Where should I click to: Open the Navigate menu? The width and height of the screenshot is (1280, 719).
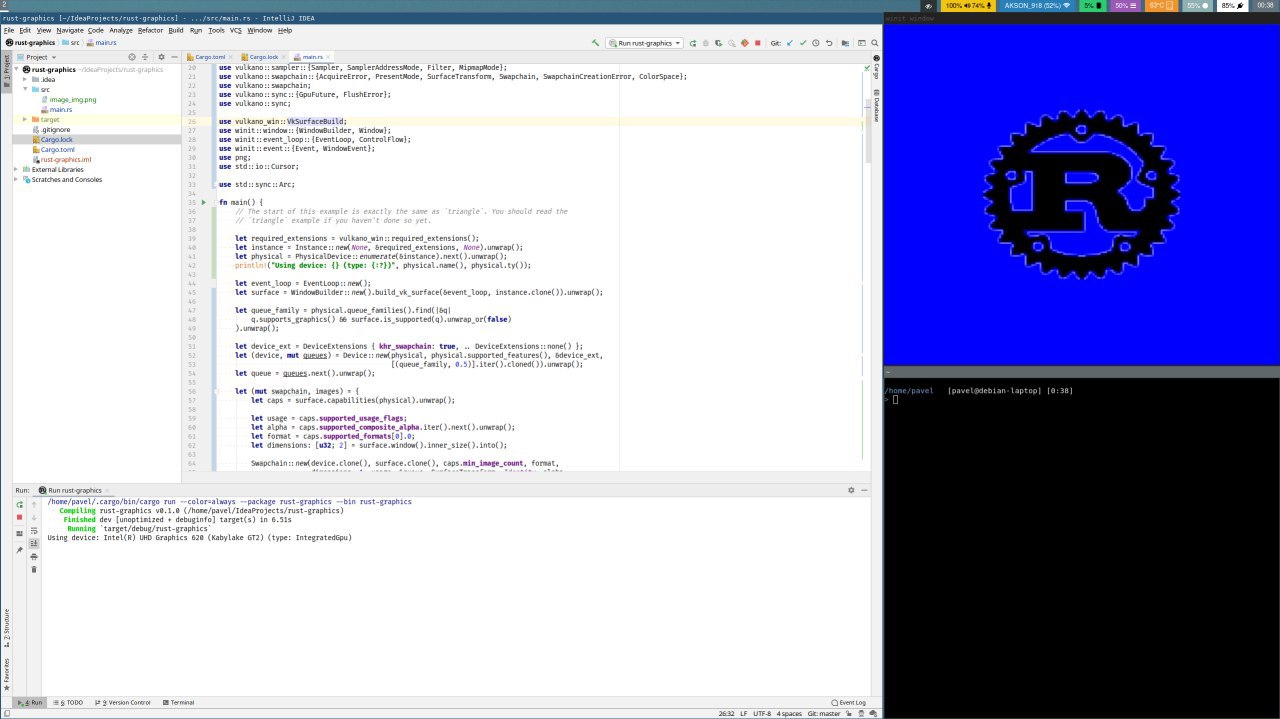coord(70,30)
